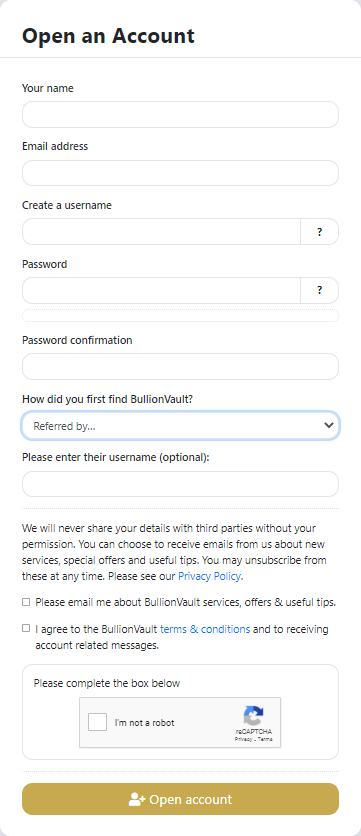Screen dimensions: 361x836
Task: Click into the Email address field
Action: tap(180, 173)
